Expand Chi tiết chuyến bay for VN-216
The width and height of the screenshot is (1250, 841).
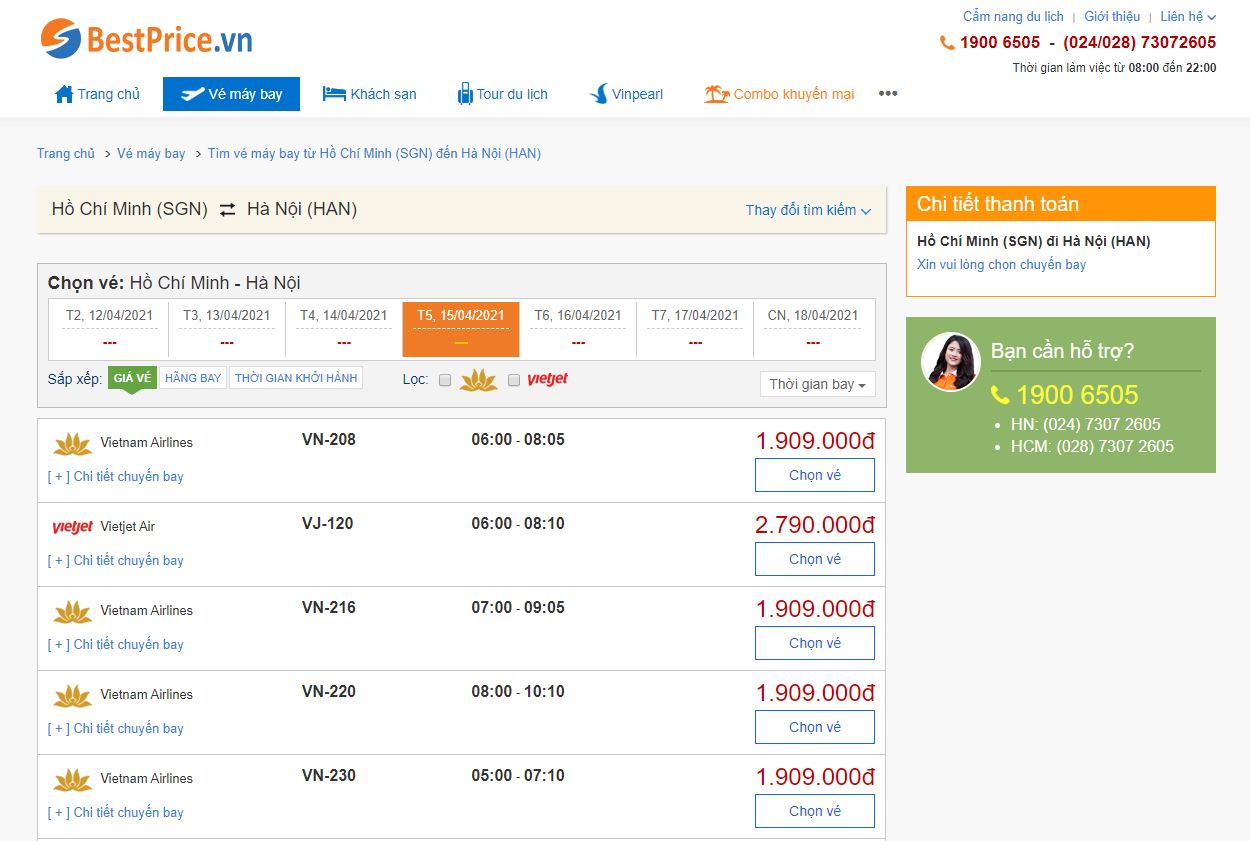pos(116,645)
